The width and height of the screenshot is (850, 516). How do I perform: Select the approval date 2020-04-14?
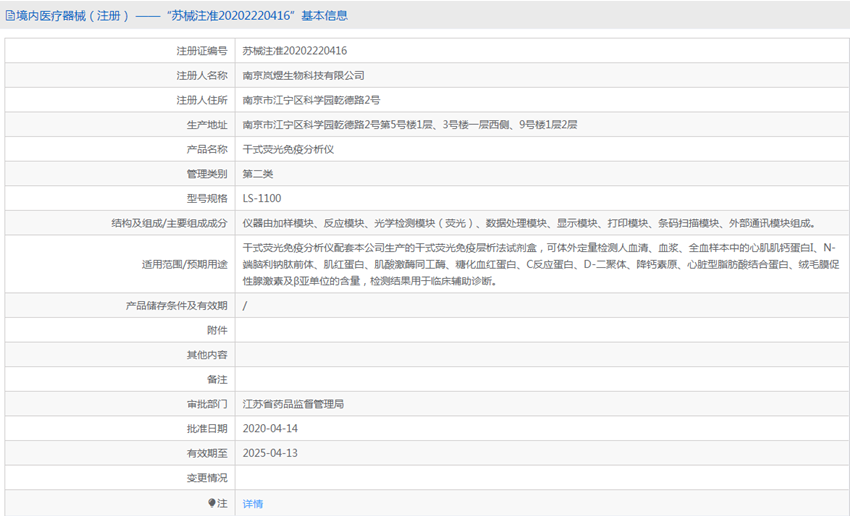click(x=270, y=429)
